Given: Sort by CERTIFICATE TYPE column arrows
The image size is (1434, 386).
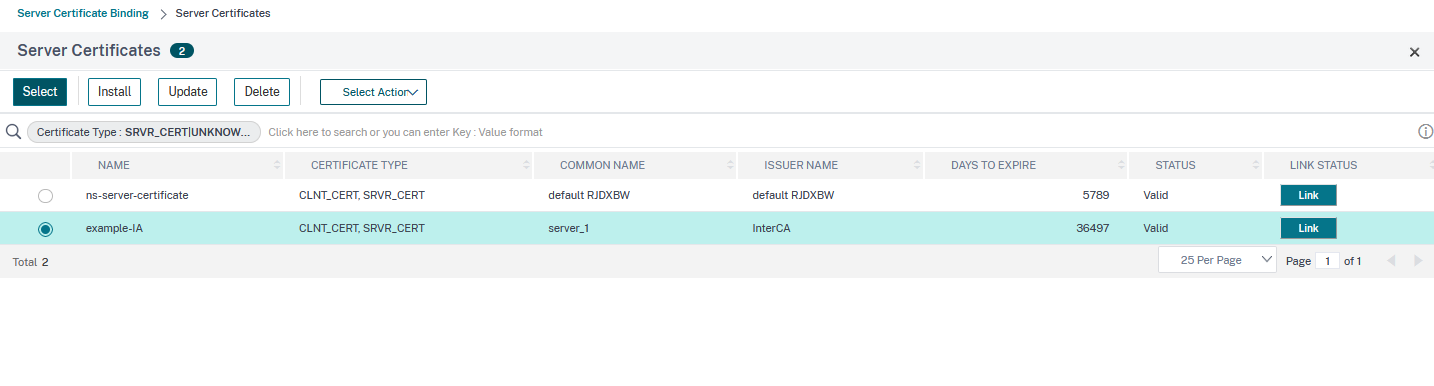Looking at the screenshot, I should [x=526, y=165].
